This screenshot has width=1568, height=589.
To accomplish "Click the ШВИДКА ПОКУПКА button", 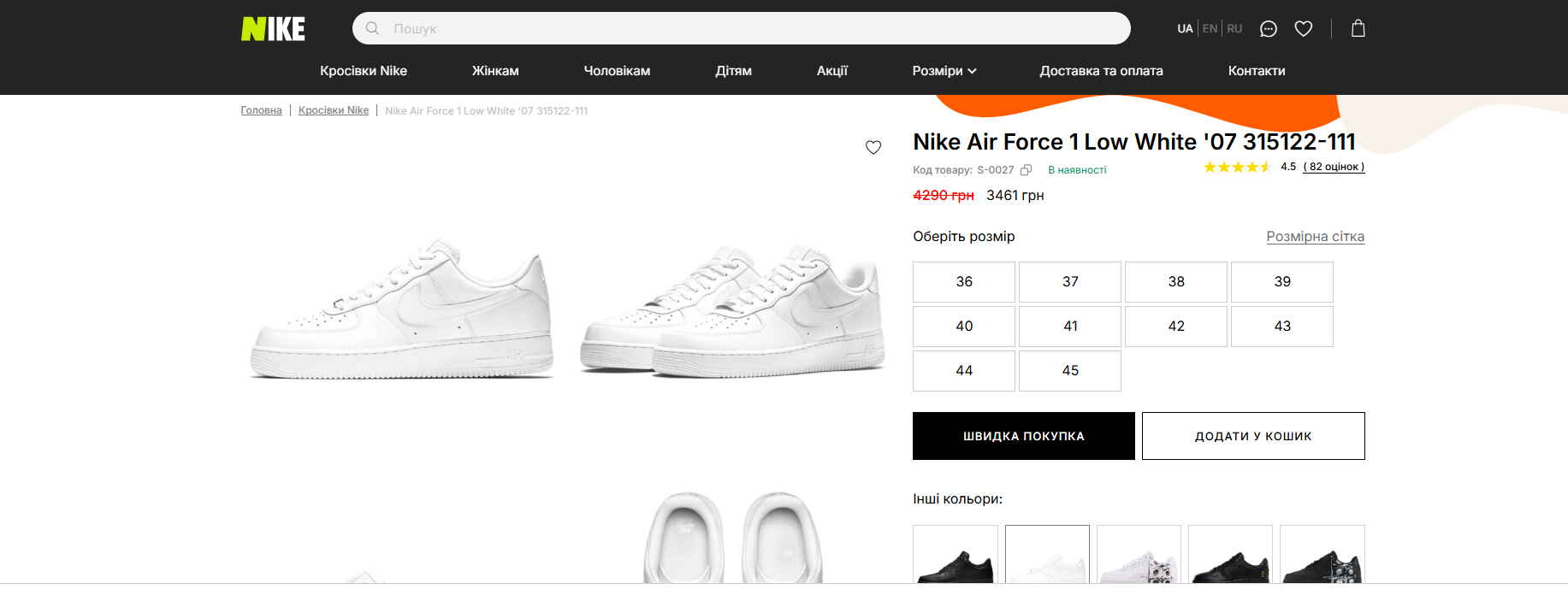I will [1023, 436].
